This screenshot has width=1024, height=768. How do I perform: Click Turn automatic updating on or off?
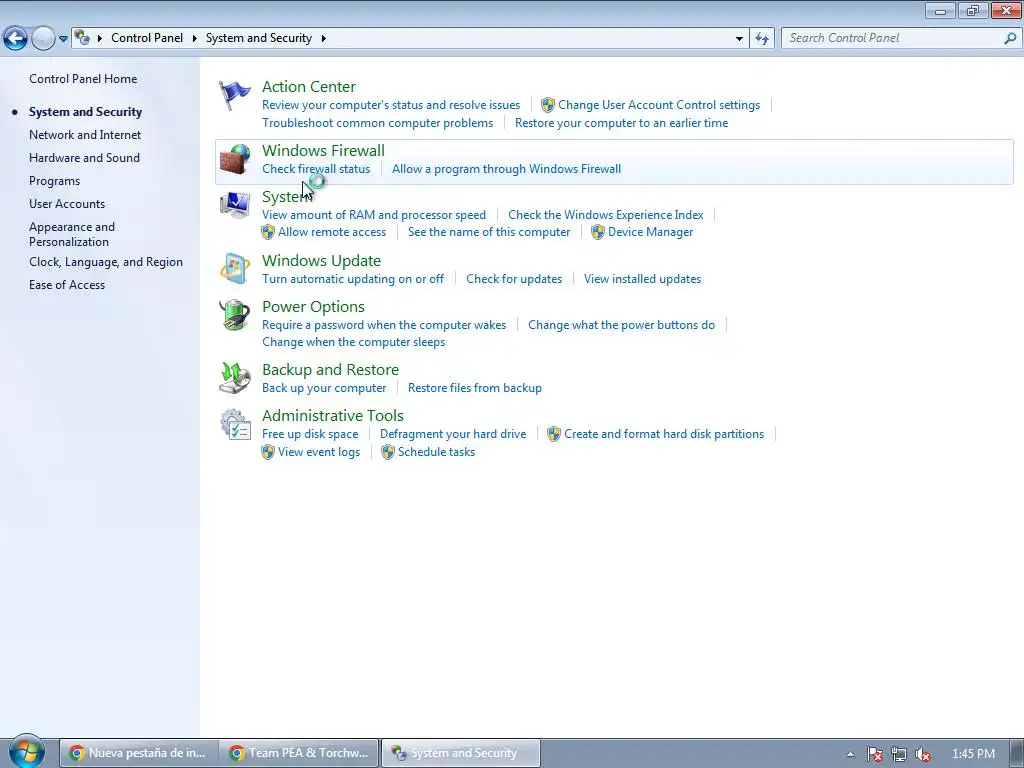click(353, 279)
